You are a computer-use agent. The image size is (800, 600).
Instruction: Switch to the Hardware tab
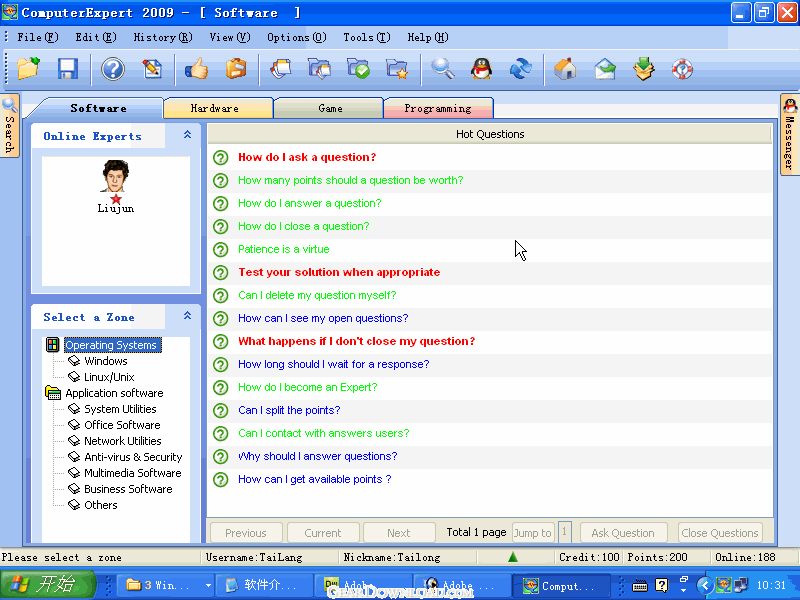pyautogui.click(x=218, y=108)
